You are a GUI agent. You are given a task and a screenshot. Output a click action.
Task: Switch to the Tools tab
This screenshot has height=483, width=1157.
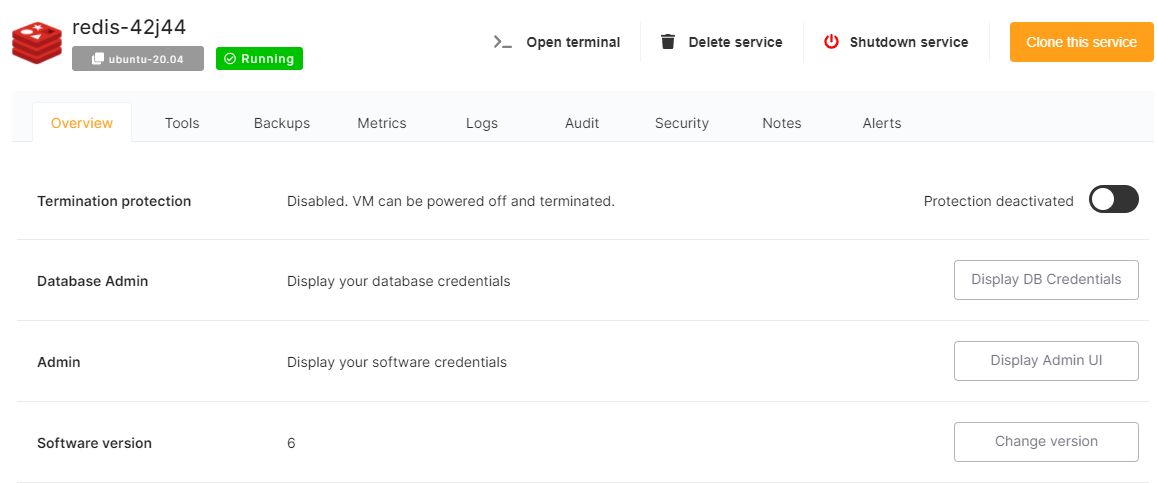coord(182,123)
